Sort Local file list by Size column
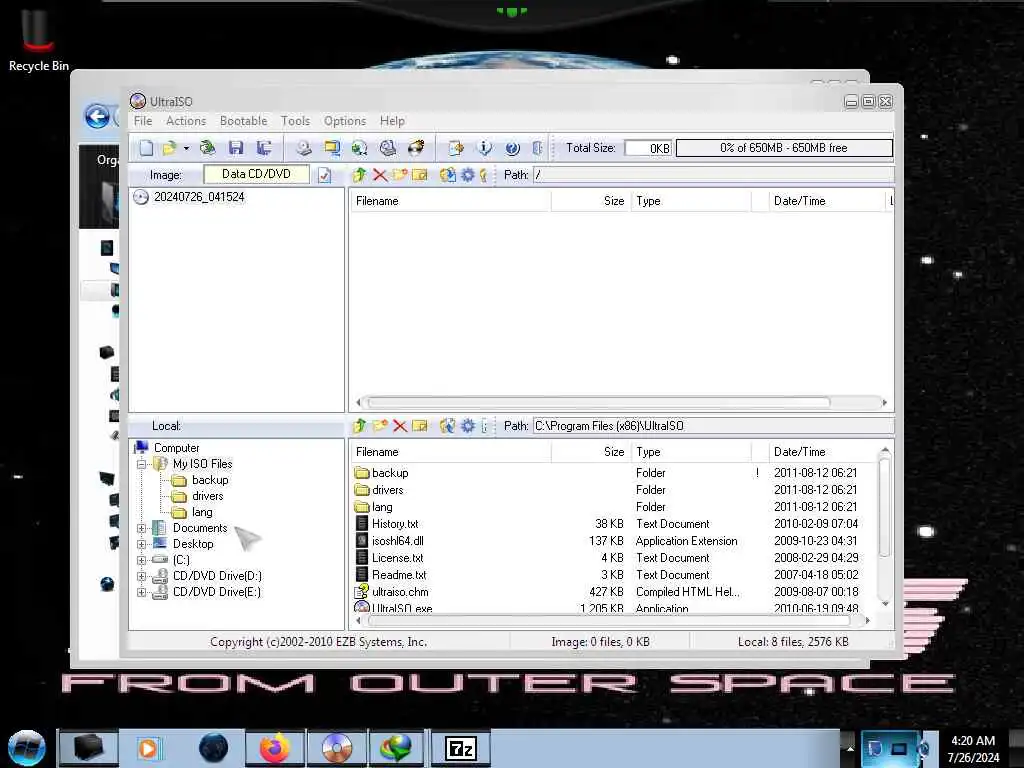 (x=590, y=452)
